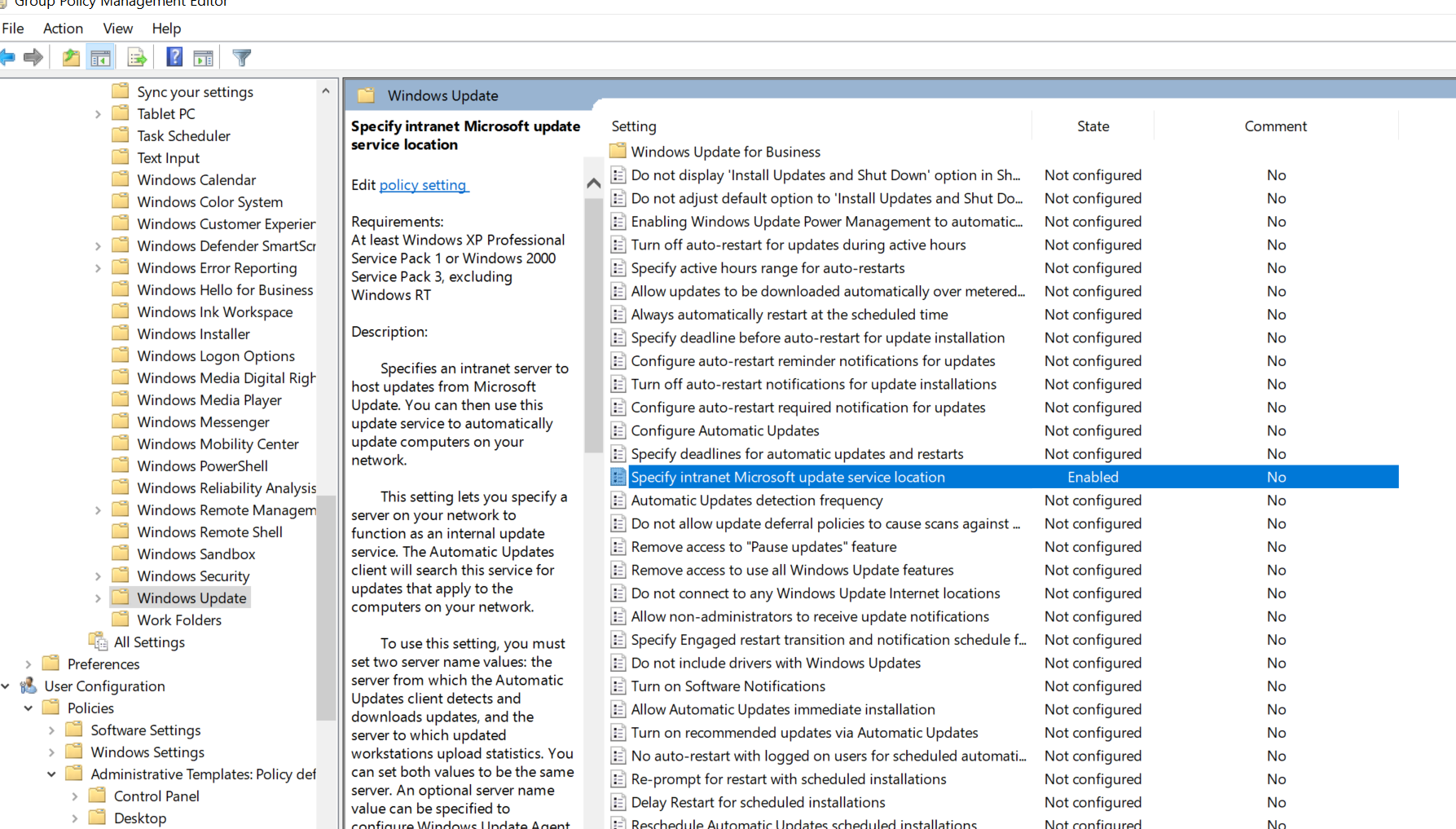The height and width of the screenshot is (829, 1456).
Task: Expand the Tablet PC folder
Action: [x=98, y=114]
